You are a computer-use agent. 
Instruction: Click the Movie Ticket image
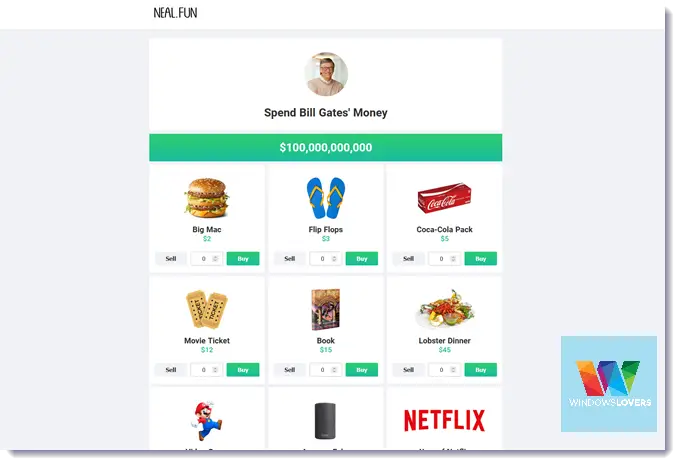pyautogui.click(x=207, y=309)
